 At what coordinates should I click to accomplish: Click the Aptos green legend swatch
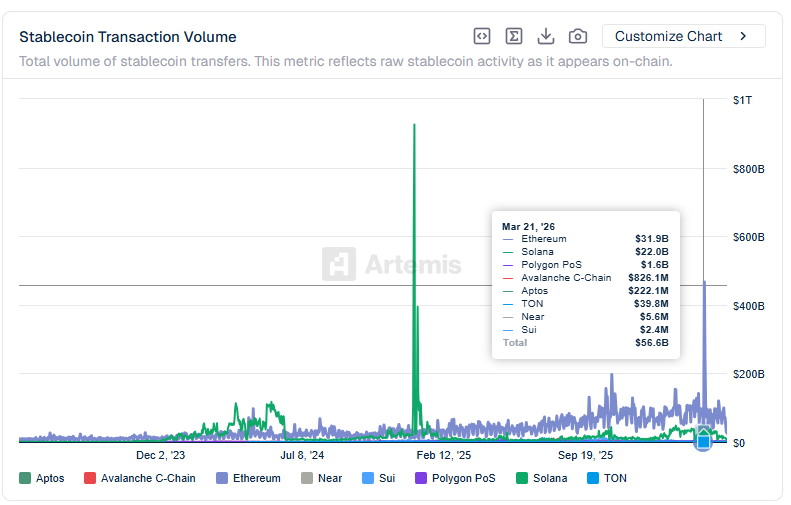(x=25, y=478)
